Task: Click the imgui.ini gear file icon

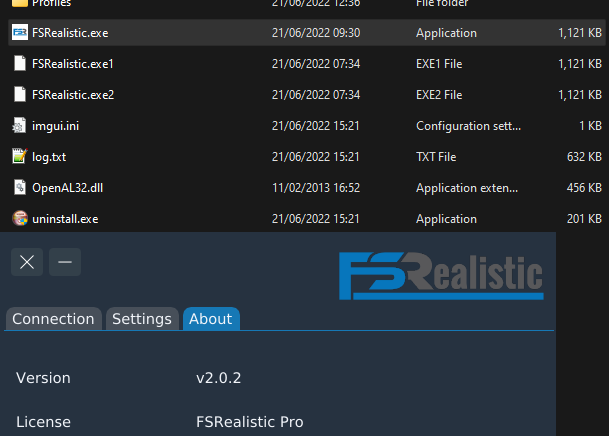Action: 19,125
